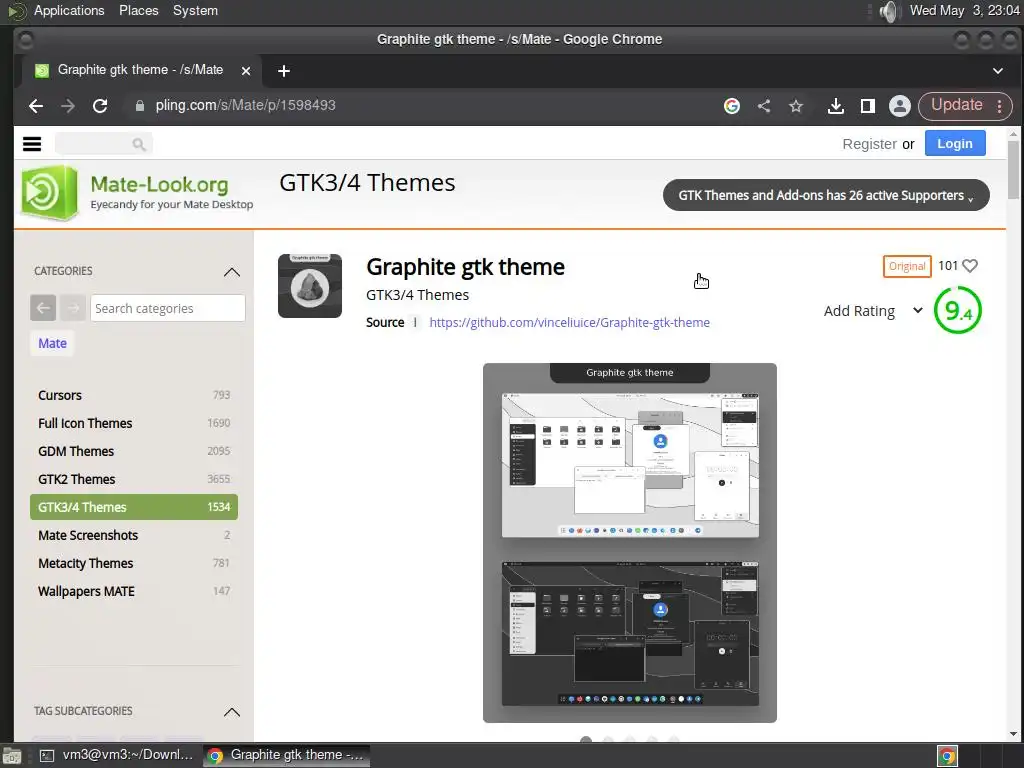Click the Graphite theme preview image
The width and height of the screenshot is (1024, 768).
pyautogui.click(x=630, y=543)
